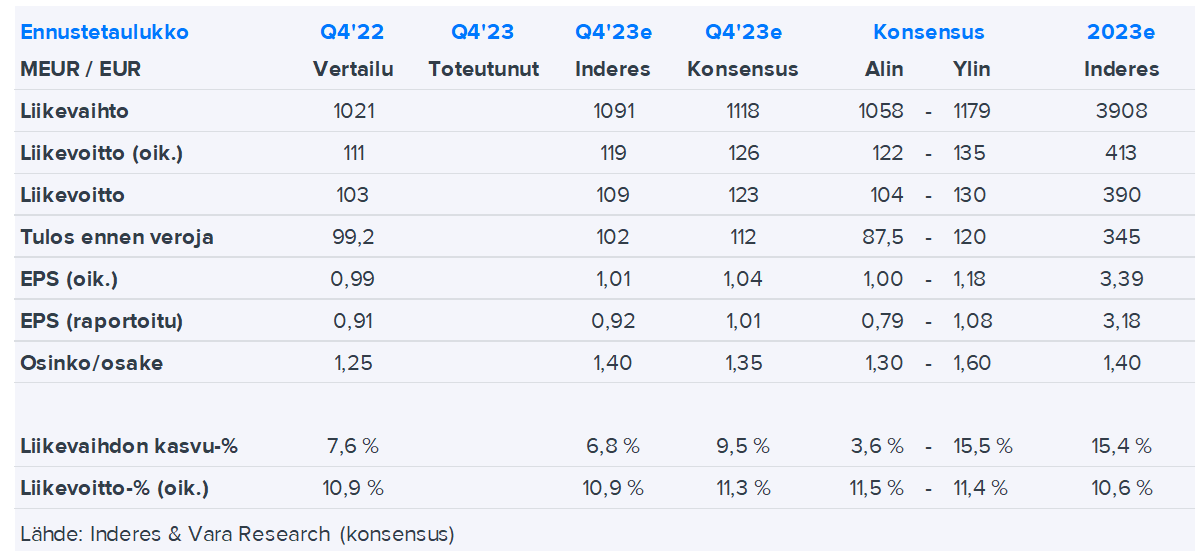Click the 2023e column header
Image resolution: width=1201 pixels, height=560 pixels.
1121,32
